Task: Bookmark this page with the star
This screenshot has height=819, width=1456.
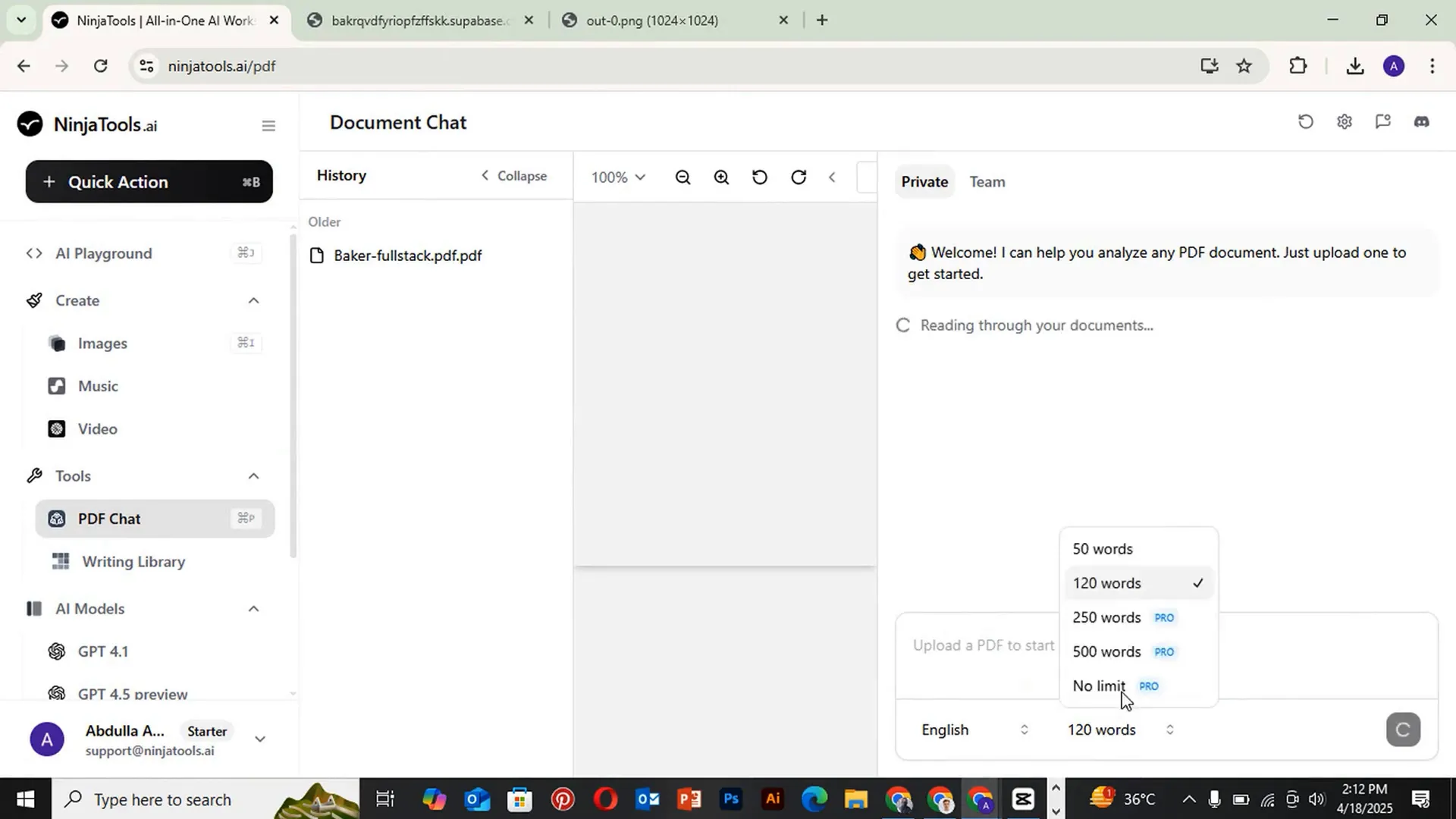Action: click(x=1244, y=66)
